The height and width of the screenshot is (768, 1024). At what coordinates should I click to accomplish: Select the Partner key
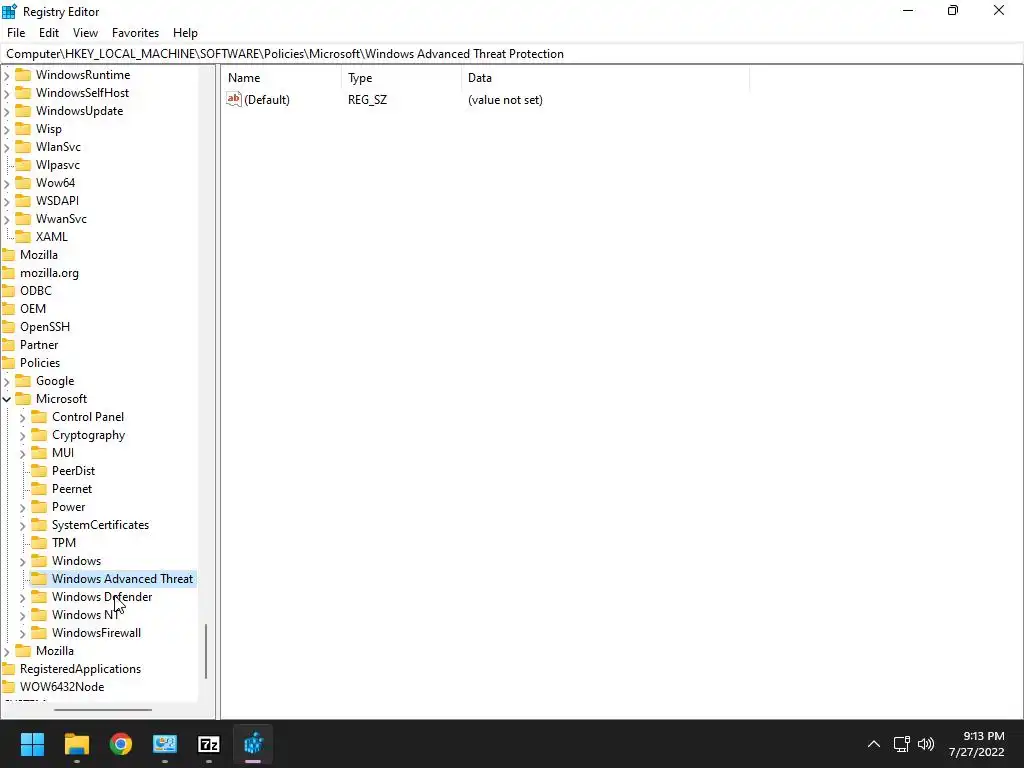39,345
